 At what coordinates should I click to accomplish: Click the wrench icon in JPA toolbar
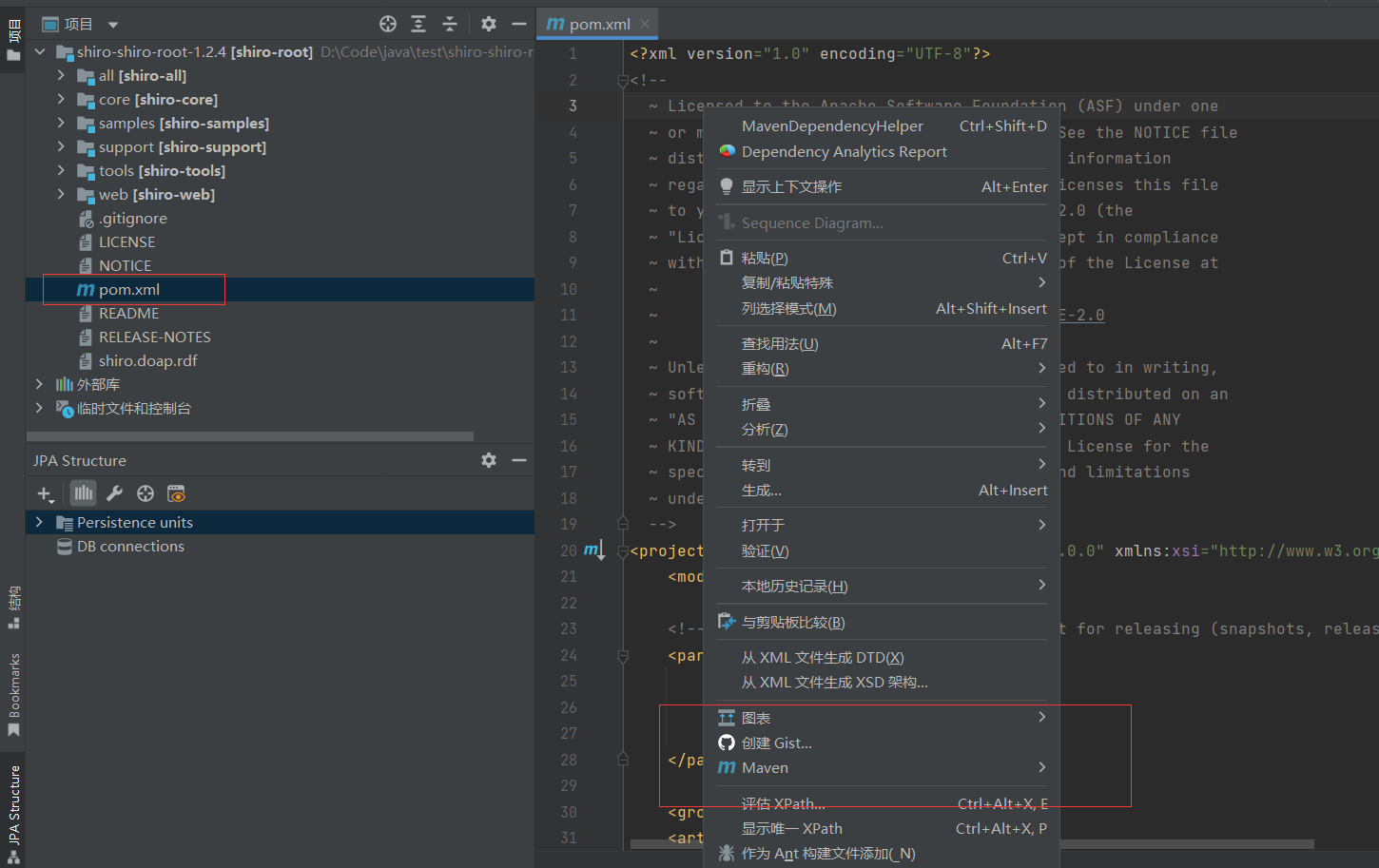[114, 493]
